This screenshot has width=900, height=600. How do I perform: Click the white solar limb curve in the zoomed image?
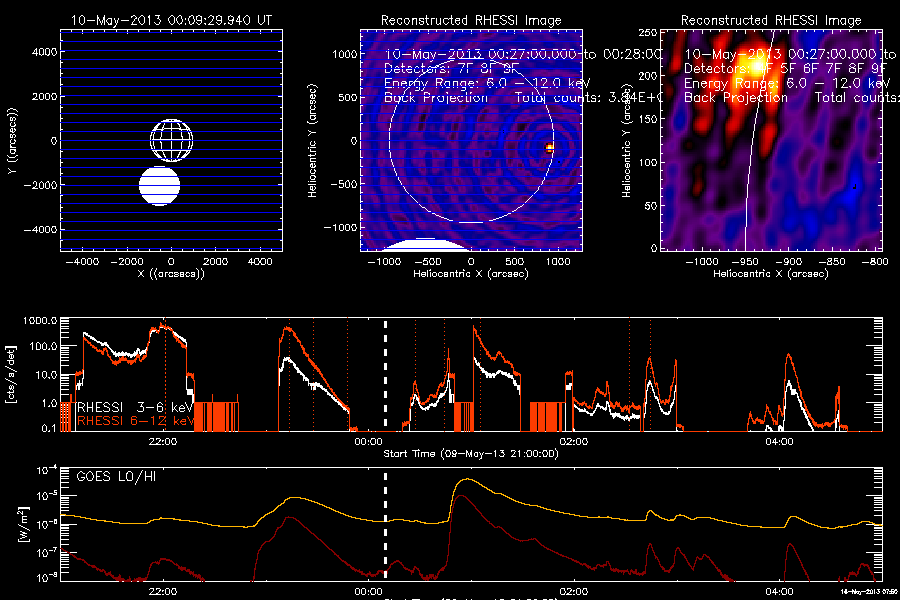click(757, 141)
